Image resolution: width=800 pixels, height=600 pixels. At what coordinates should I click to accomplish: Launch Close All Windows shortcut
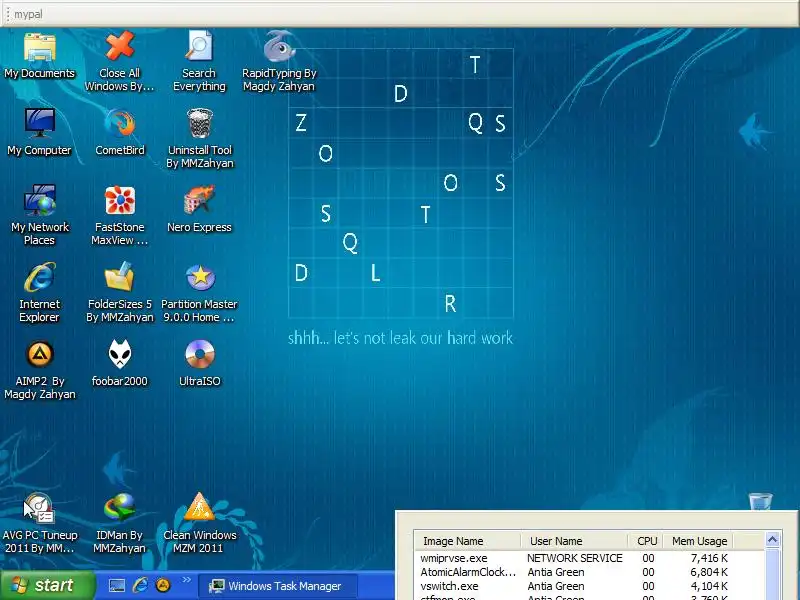coord(119,61)
